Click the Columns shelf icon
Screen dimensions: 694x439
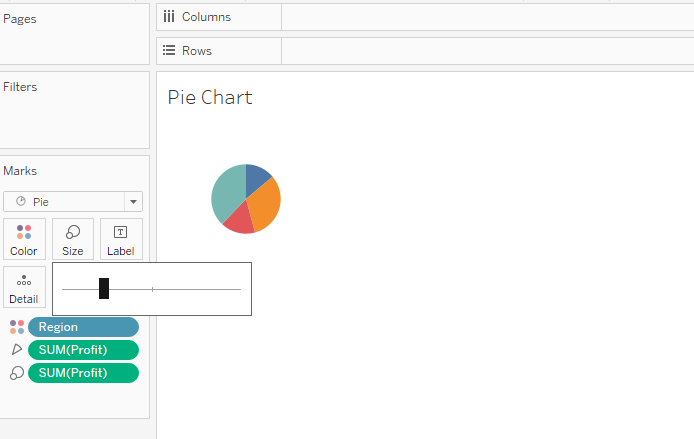[169, 17]
